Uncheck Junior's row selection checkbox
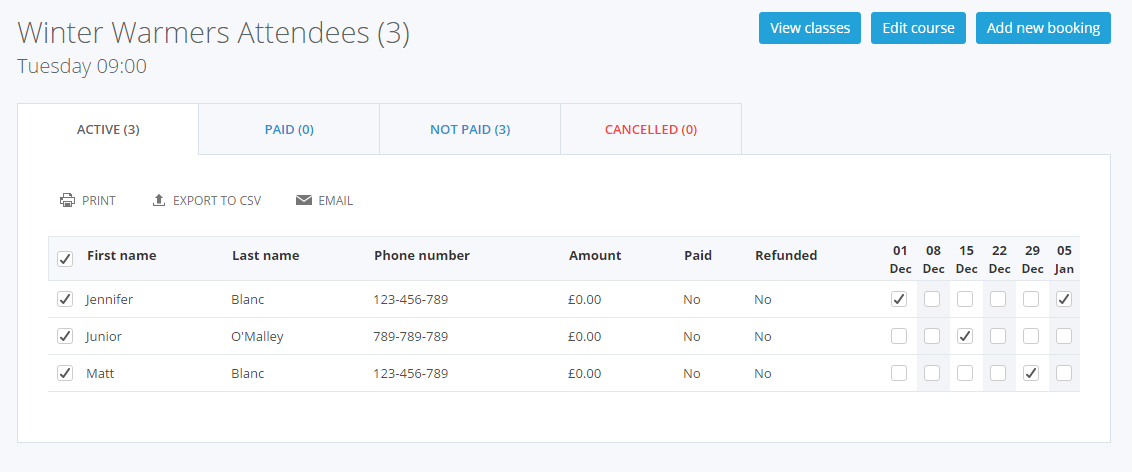The image size is (1132, 472). point(65,336)
